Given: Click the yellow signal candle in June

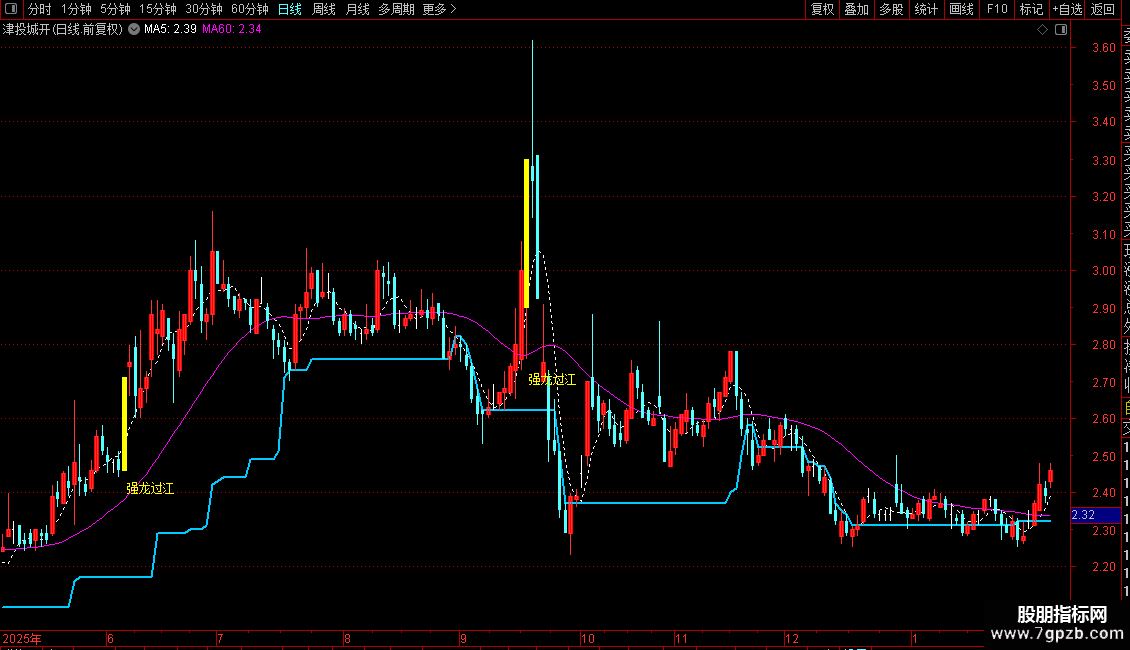Looking at the screenshot, I should click(124, 424).
